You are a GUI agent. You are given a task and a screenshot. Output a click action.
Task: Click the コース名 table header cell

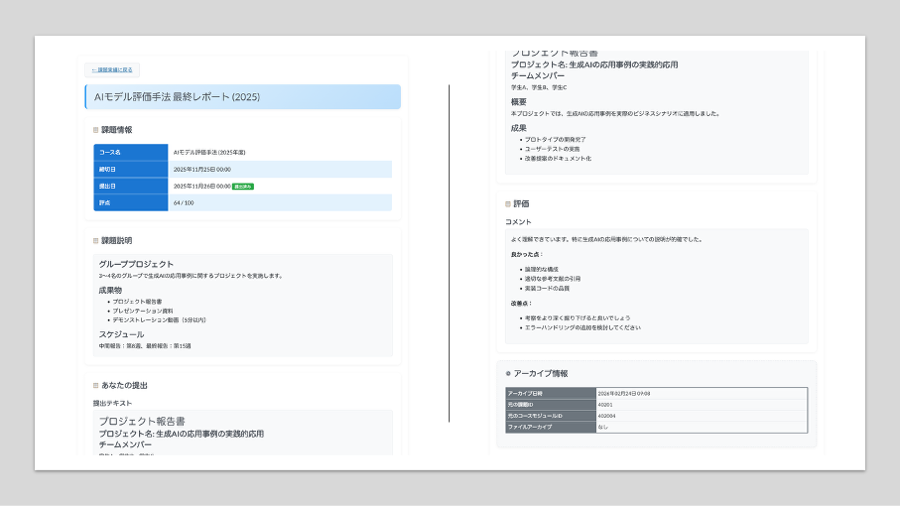coord(130,152)
